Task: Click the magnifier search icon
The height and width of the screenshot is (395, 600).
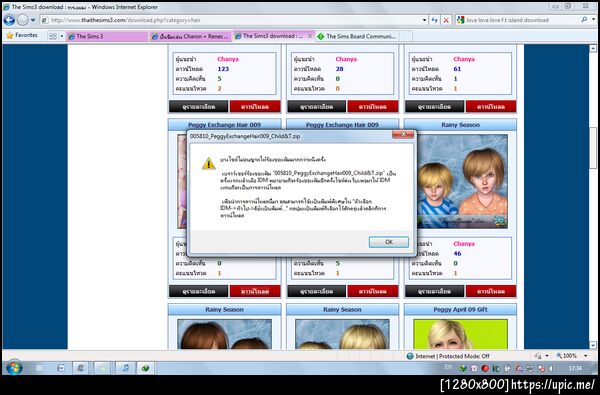Action: click(584, 20)
